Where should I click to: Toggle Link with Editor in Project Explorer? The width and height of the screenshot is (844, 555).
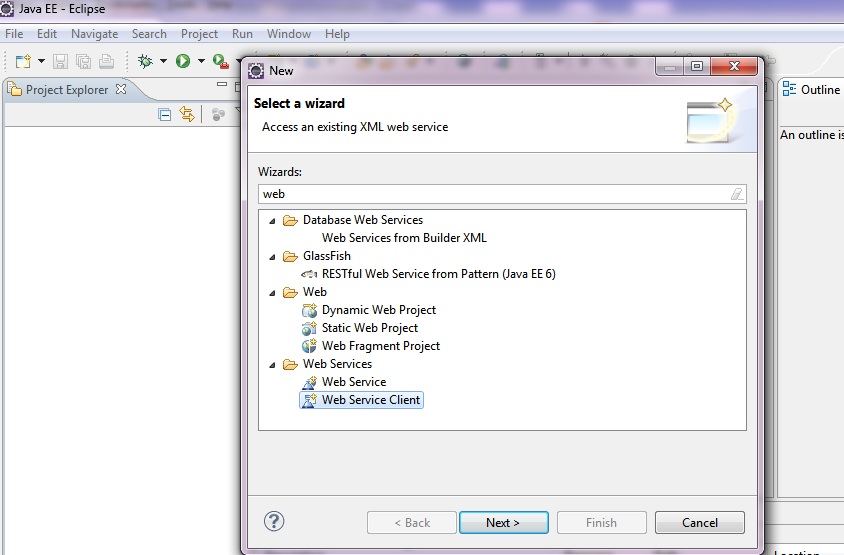(187, 114)
